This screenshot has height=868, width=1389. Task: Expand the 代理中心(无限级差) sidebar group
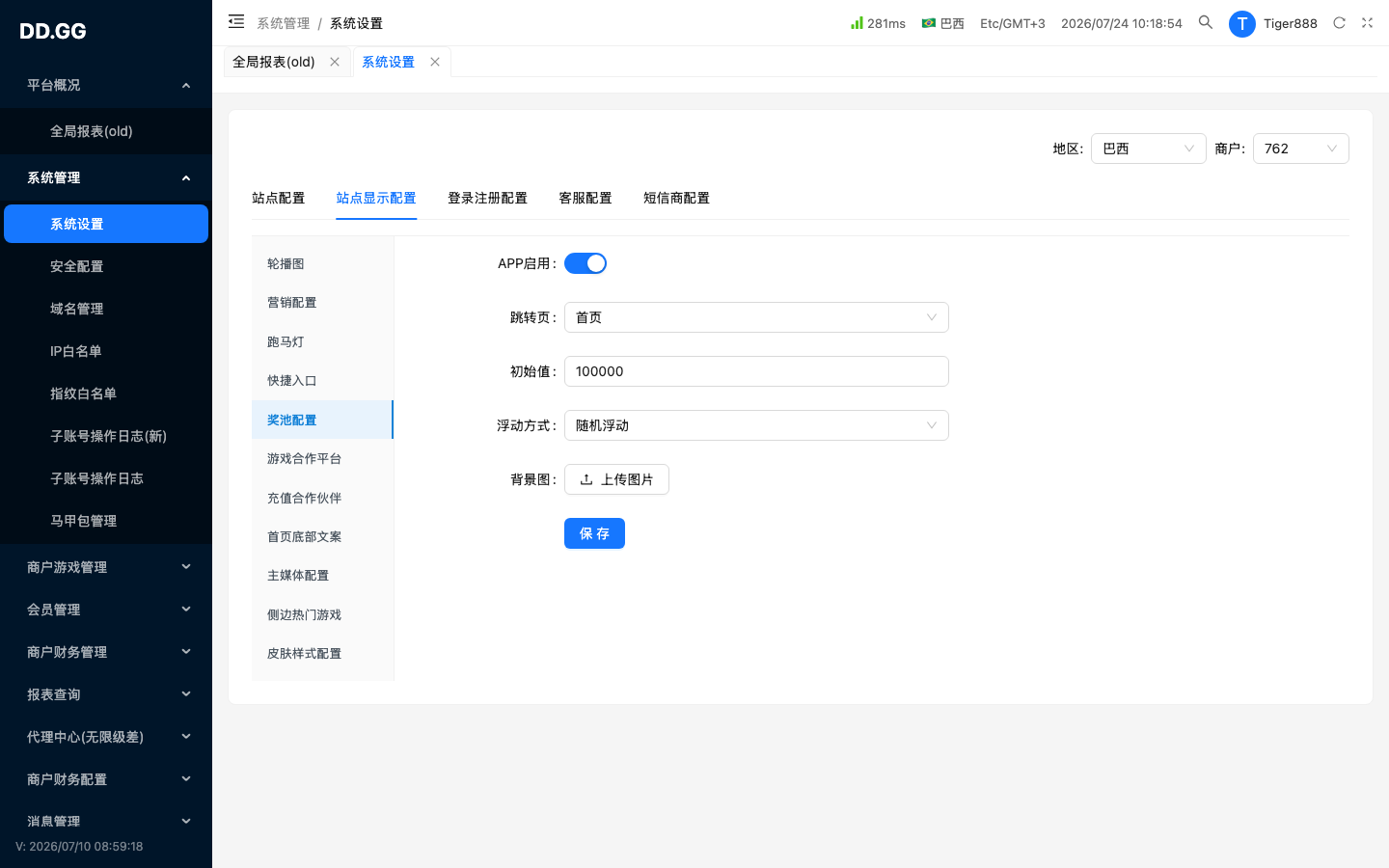click(x=106, y=737)
